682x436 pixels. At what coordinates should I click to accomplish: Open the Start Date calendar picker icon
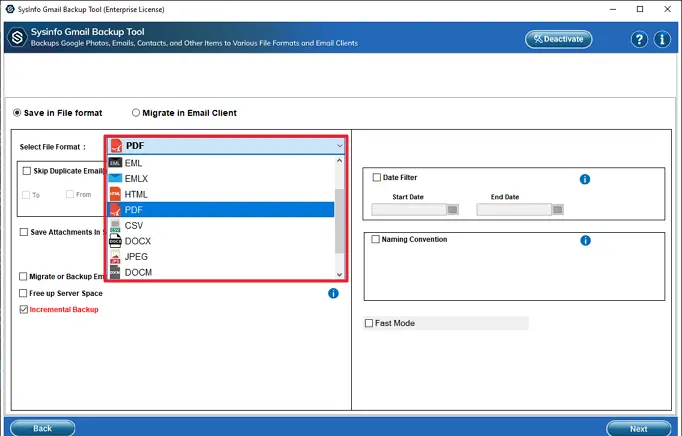453,210
